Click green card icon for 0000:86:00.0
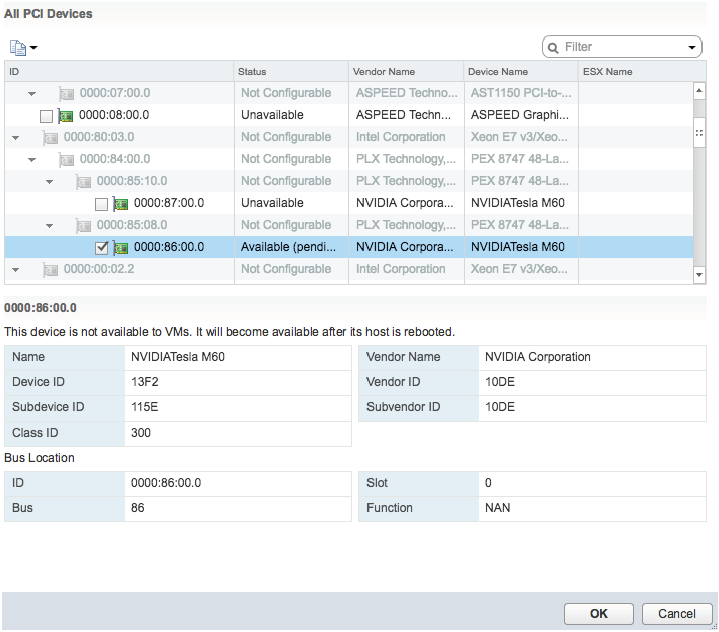The image size is (719, 632). 121,248
